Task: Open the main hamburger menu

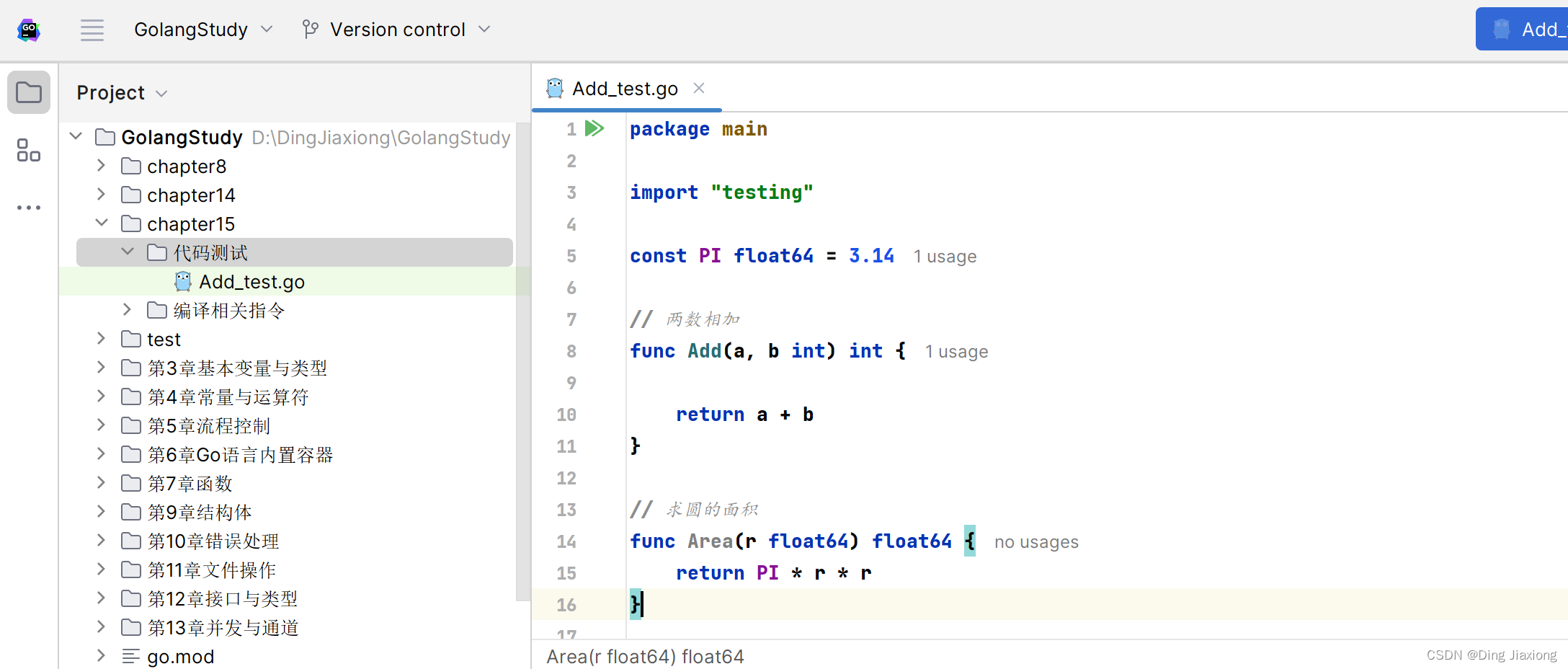Action: pyautogui.click(x=92, y=30)
